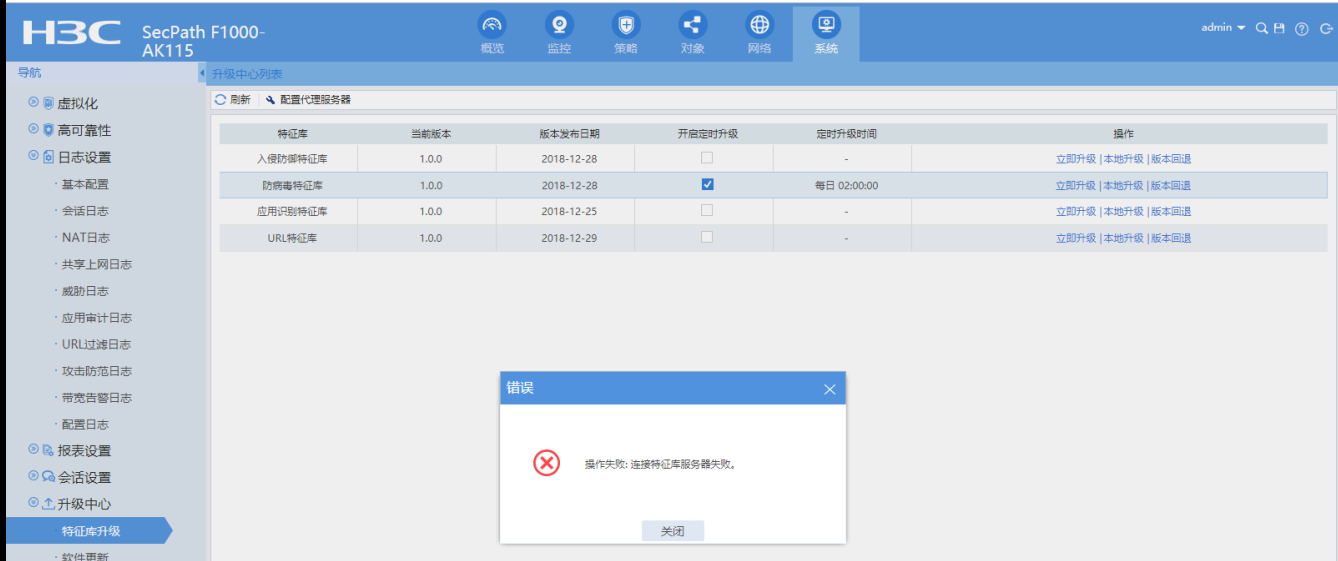The image size is (1338, 561).
Task: Click 立即升级 for 防病毒特征库
Action: click(1076, 185)
